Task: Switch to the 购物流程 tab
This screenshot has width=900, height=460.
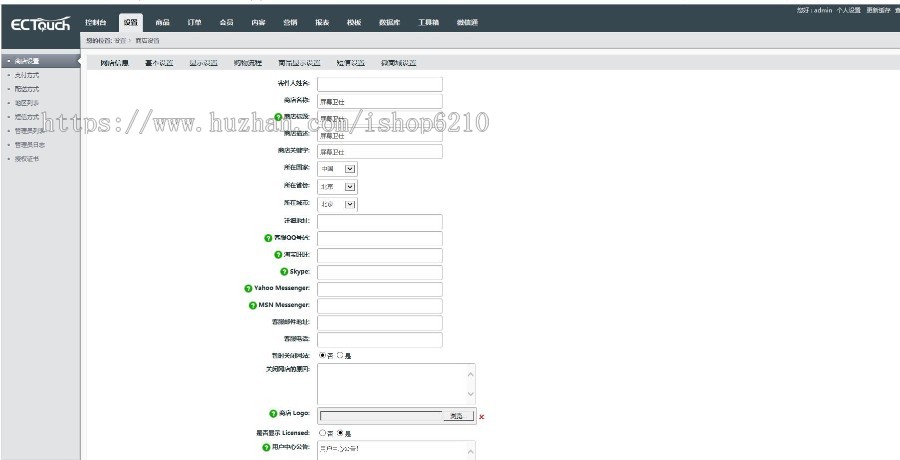Action: click(248, 63)
